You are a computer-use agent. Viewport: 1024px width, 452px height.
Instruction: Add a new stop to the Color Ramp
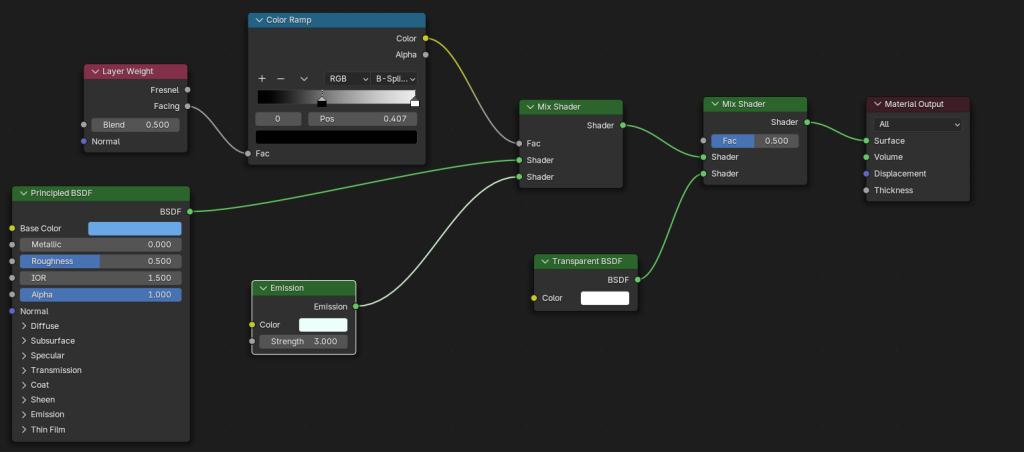(x=262, y=78)
